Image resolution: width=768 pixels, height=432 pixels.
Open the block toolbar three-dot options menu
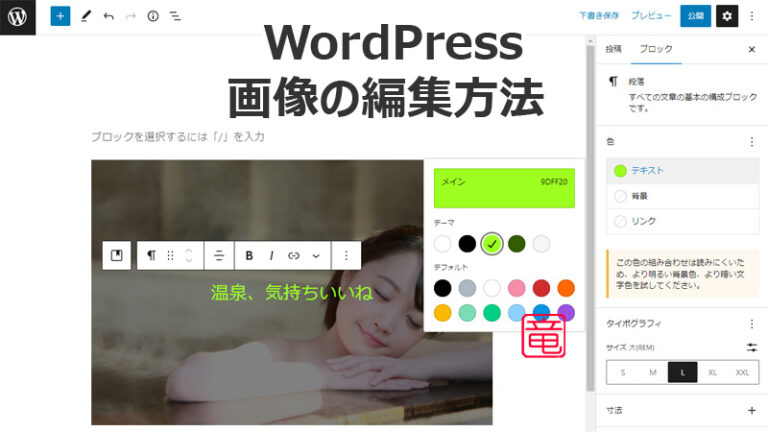(346, 256)
